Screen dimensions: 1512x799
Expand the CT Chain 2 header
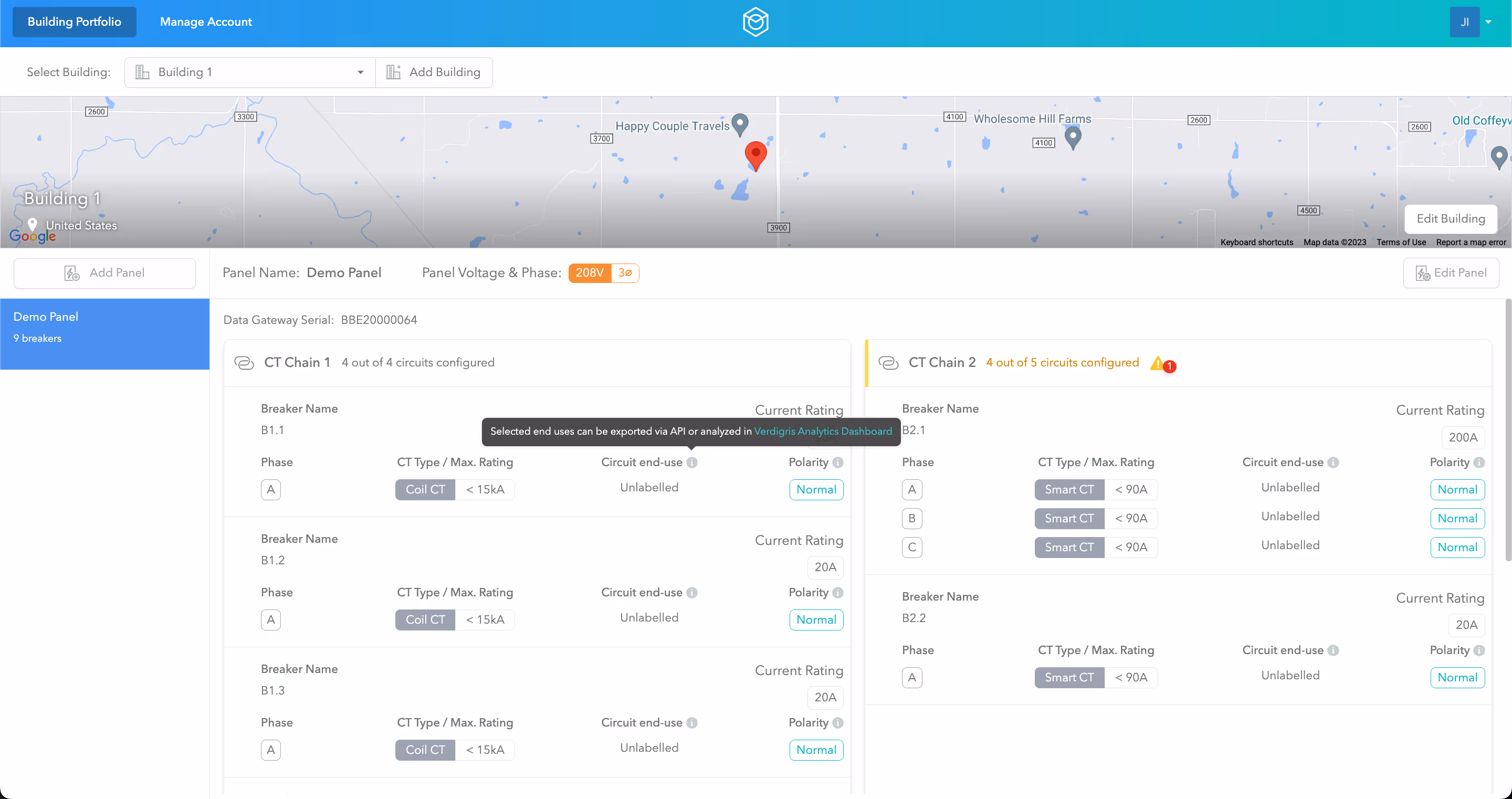[941, 363]
